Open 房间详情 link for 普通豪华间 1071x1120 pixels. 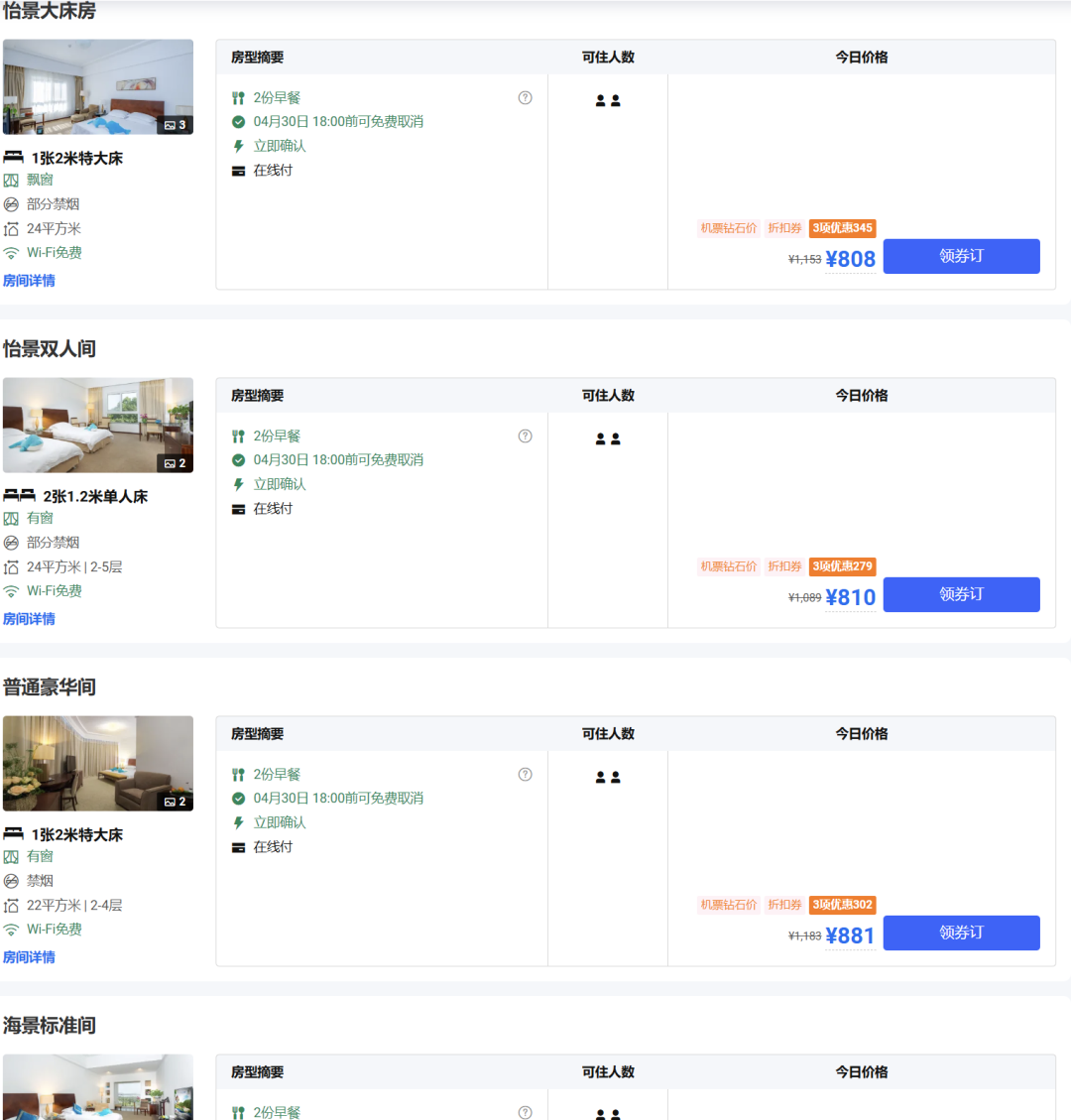(x=29, y=957)
